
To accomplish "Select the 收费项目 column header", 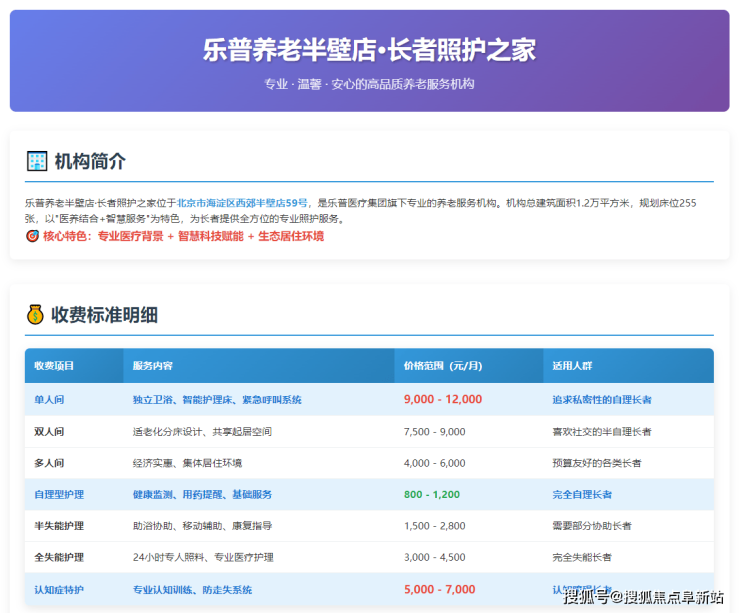I will coord(54,366).
